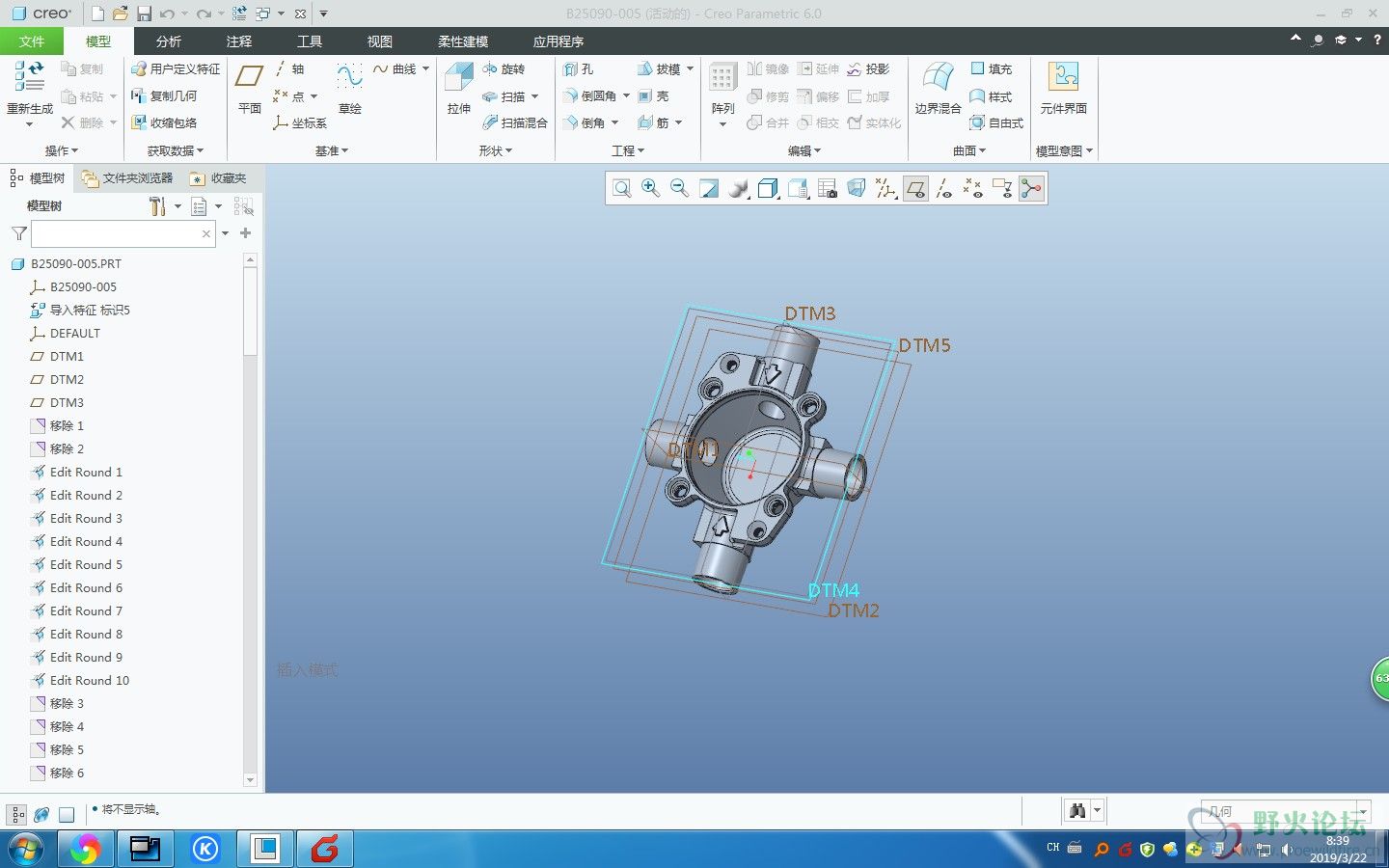Expand the Datum (基准) group dropdown
The image size is (1389, 868).
pos(332,150)
